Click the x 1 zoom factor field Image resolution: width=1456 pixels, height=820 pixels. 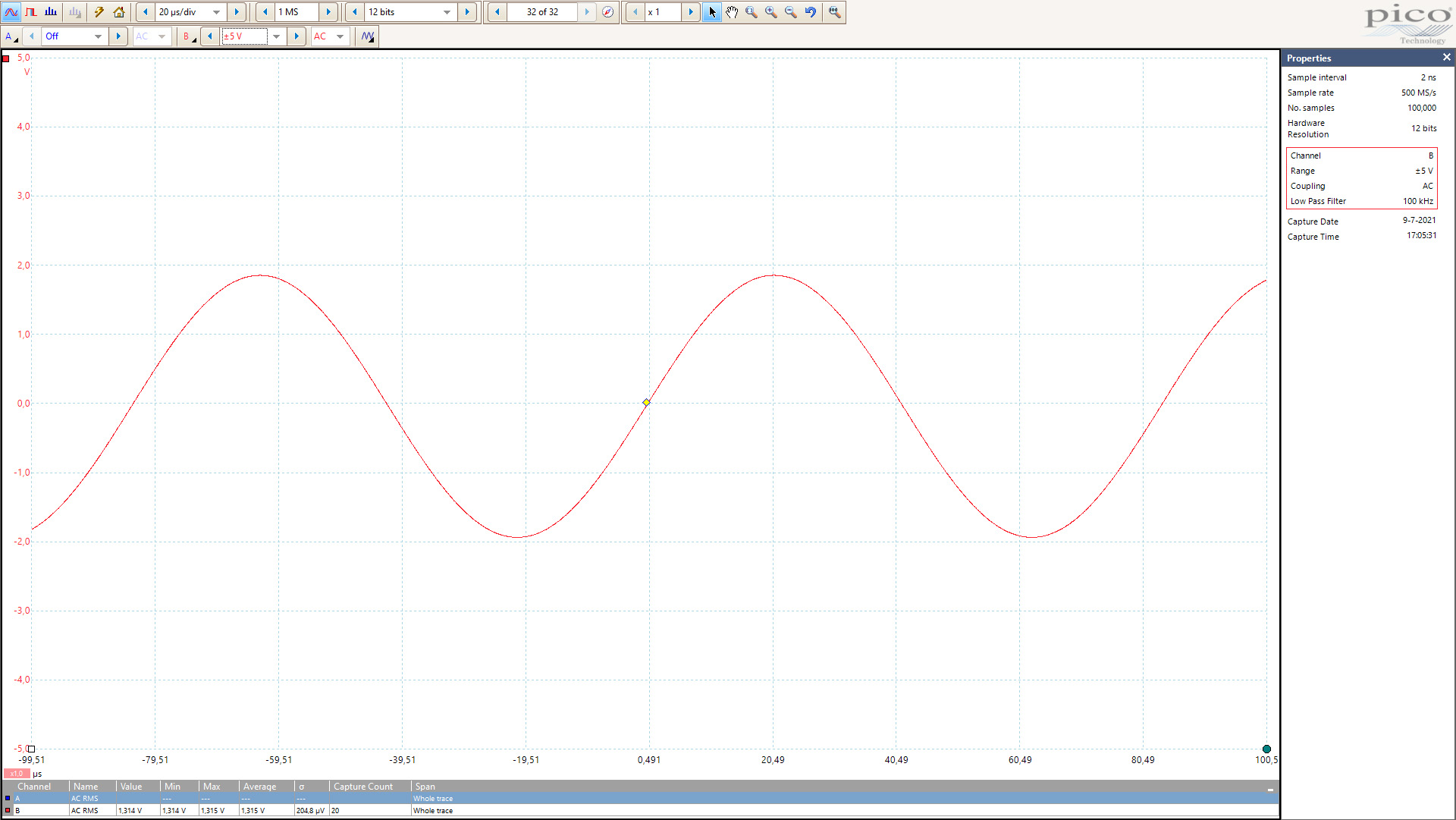tap(663, 12)
